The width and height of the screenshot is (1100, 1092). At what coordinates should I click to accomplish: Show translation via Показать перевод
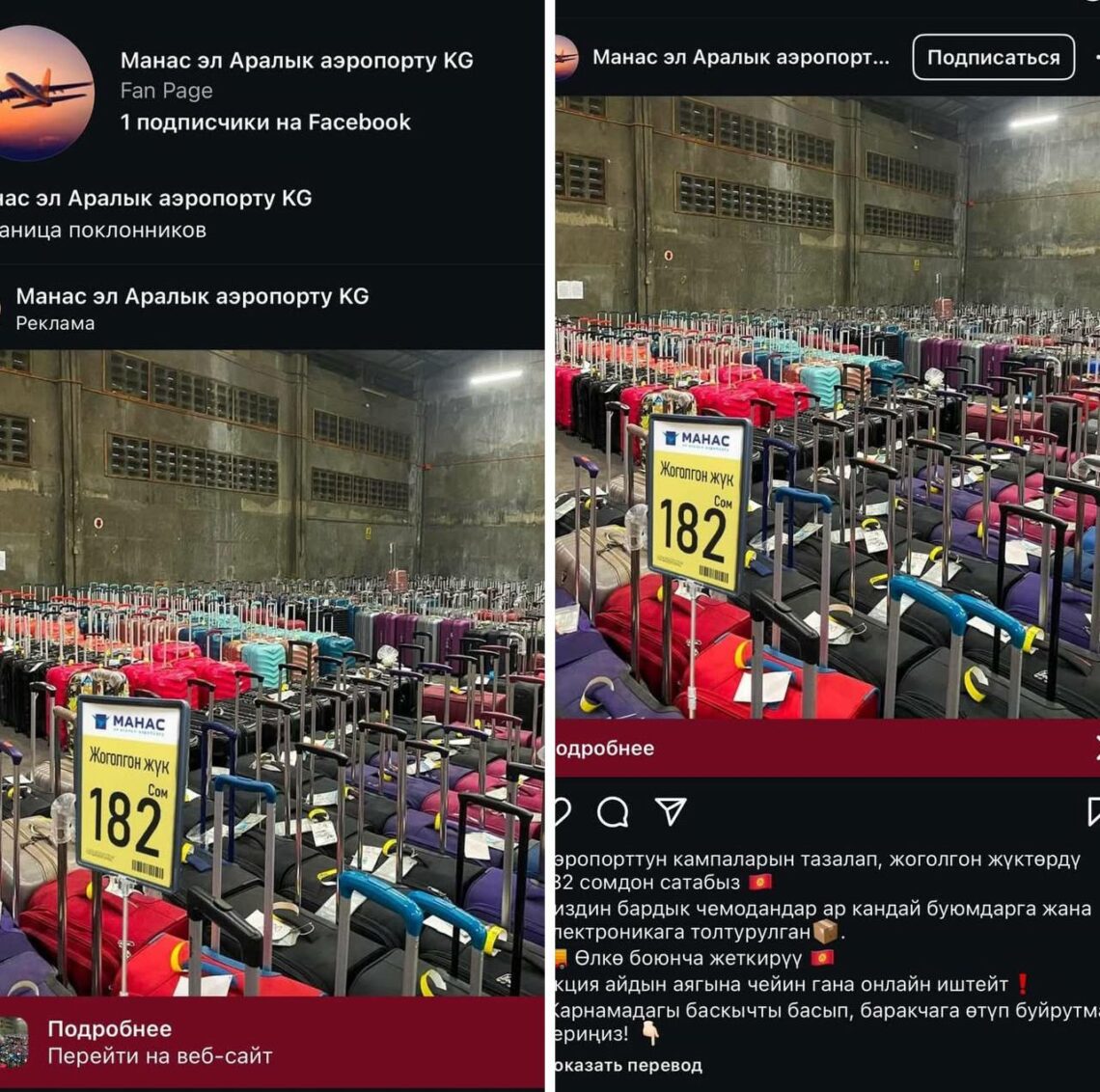[628, 1065]
